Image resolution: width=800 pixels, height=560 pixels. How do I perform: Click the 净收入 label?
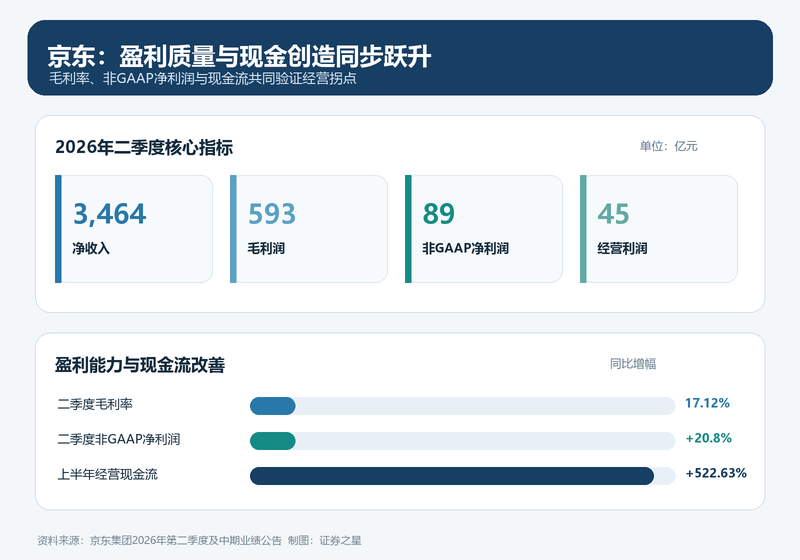click(91, 248)
